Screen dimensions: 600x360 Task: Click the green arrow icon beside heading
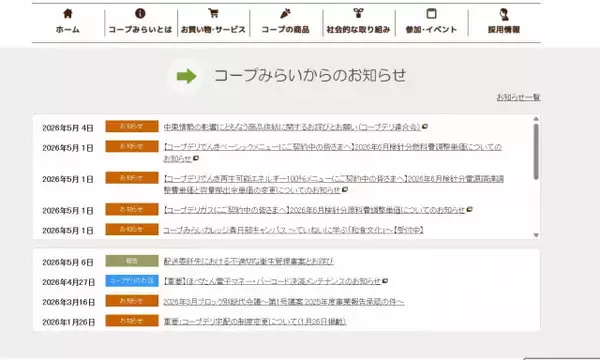186,76
